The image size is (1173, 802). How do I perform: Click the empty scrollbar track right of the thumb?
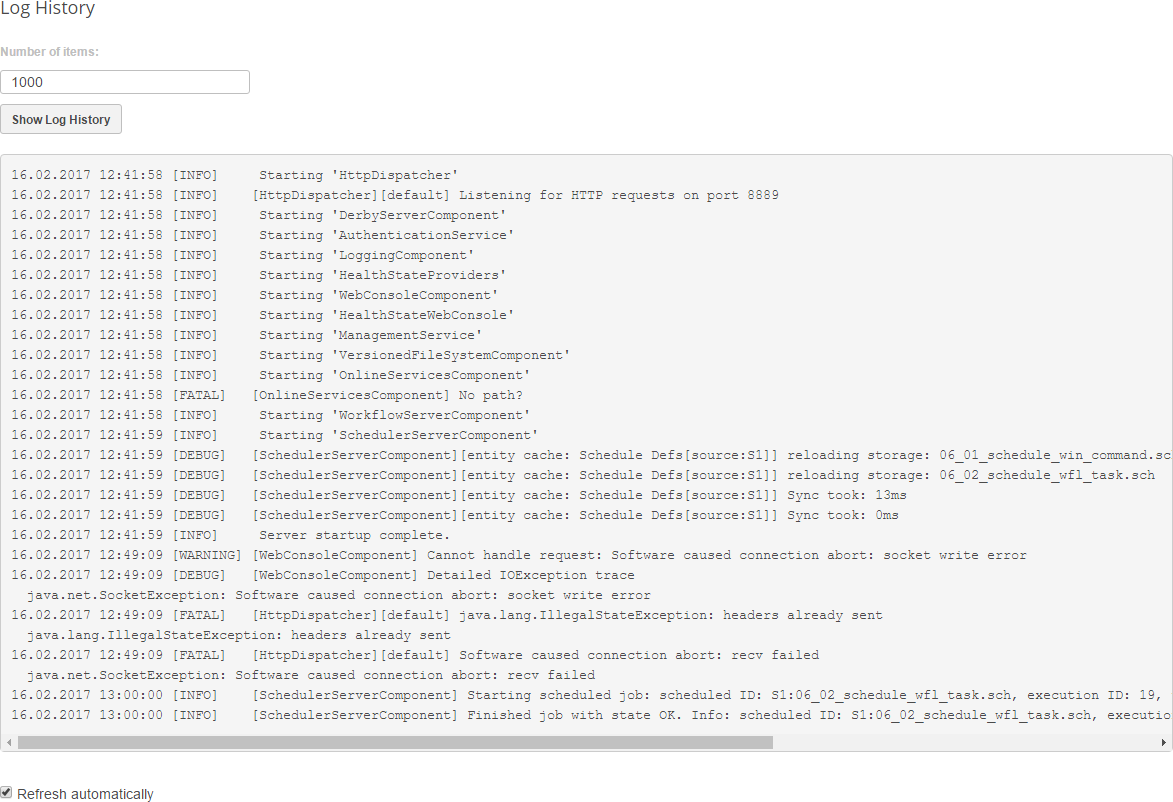click(x=960, y=743)
